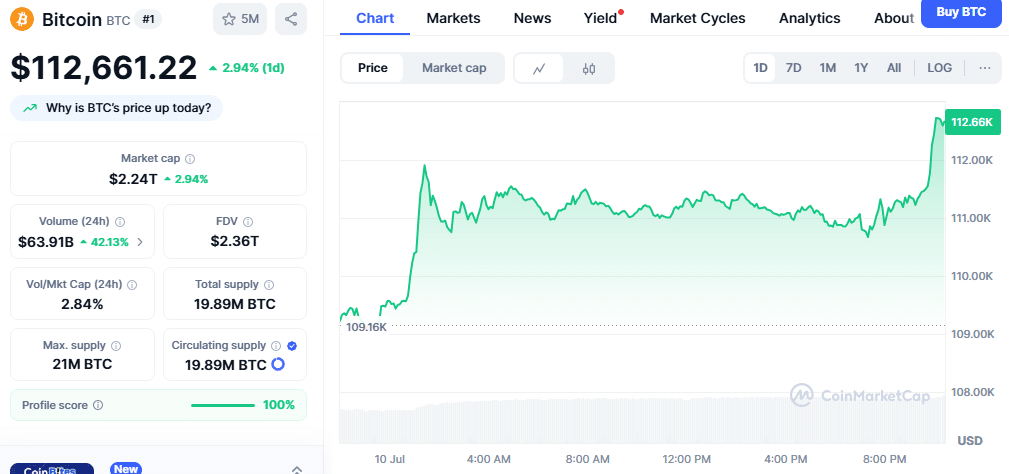1009x474 pixels.
Task: Toggle chart to Price view
Action: 373,68
